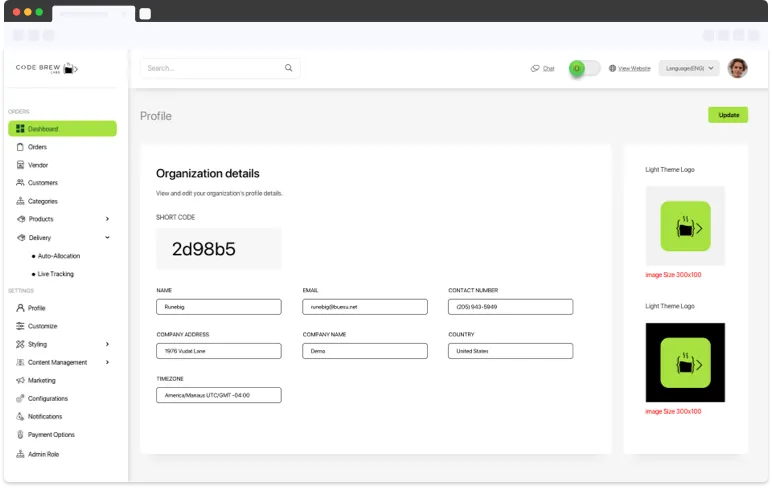The image size is (772, 488).
Task: Click the Configurations gear icon
Action: [x=20, y=398]
